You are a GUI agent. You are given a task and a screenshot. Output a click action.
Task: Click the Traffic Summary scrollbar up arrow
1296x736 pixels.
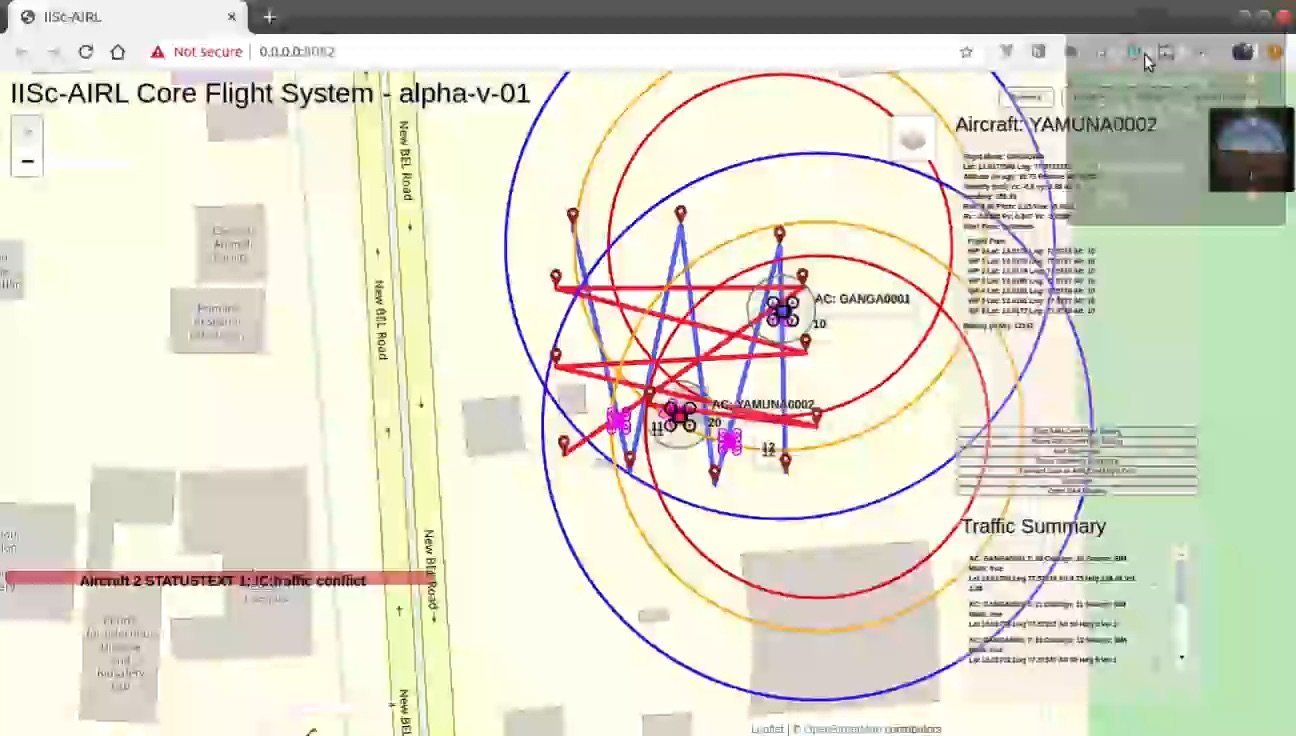coord(1181,553)
